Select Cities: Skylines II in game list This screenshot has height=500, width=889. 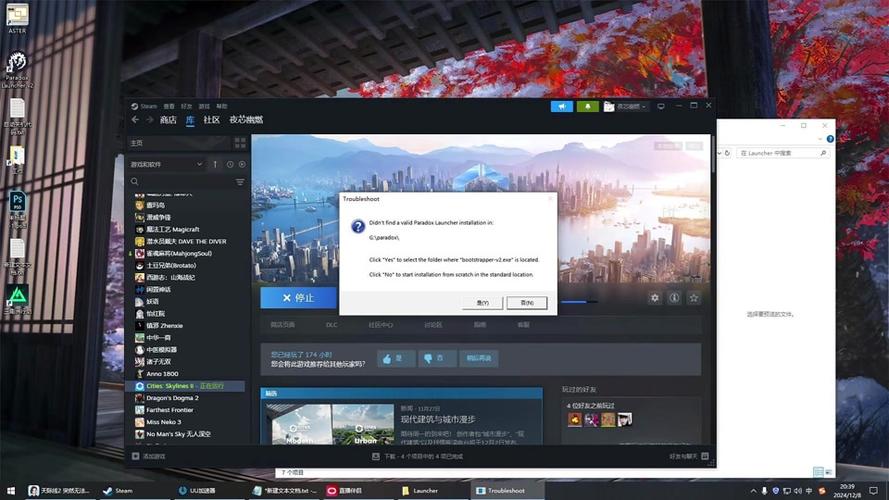pyautogui.click(x=185, y=386)
